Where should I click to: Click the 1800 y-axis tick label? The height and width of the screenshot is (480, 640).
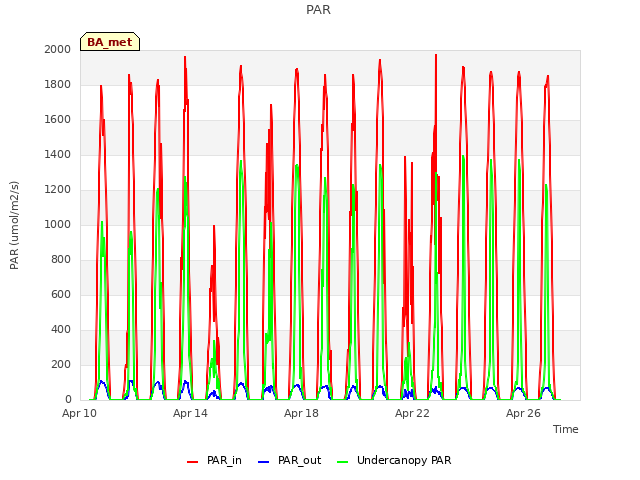(x=58, y=84)
